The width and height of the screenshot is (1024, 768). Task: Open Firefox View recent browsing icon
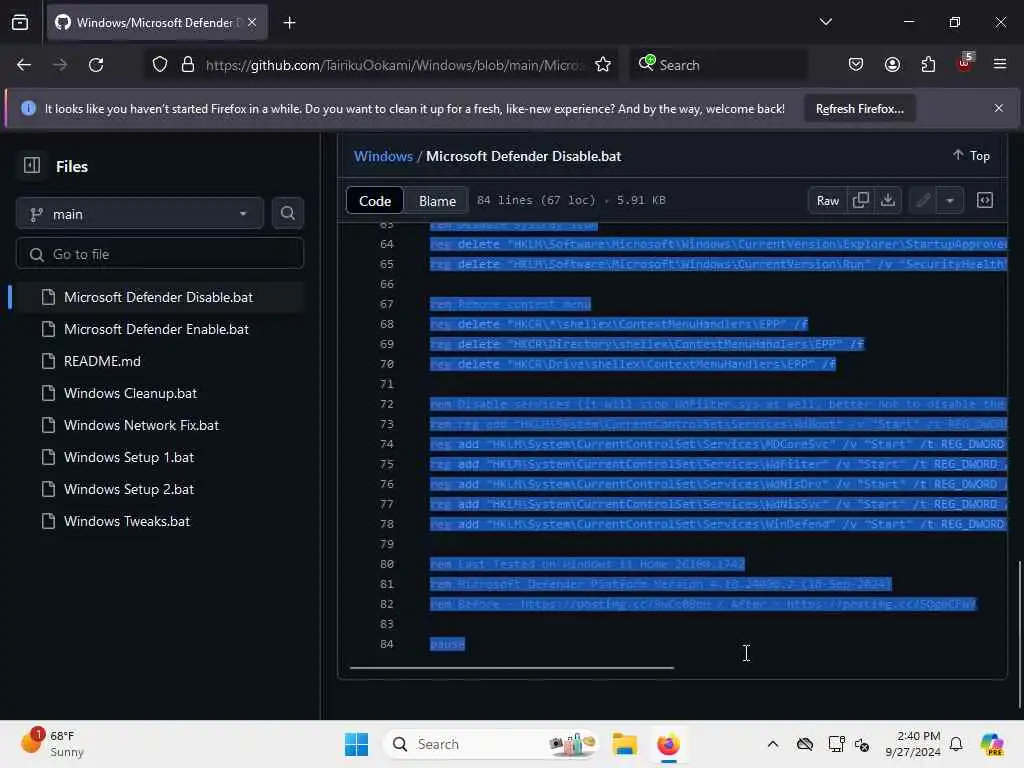pos(20,23)
